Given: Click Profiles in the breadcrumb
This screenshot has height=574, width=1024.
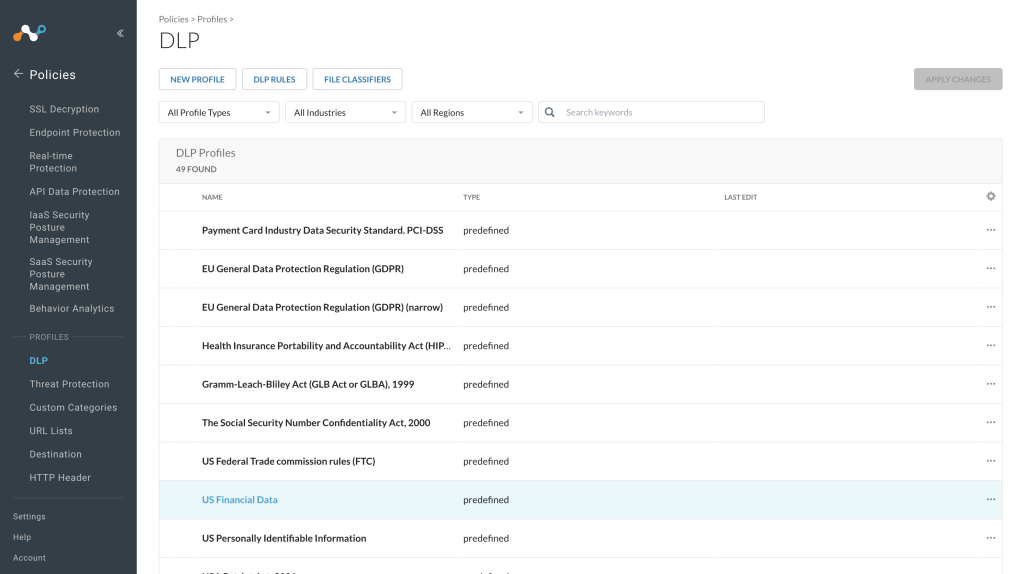Looking at the screenshot, I should pyautogui.click(x=212, y=19).
